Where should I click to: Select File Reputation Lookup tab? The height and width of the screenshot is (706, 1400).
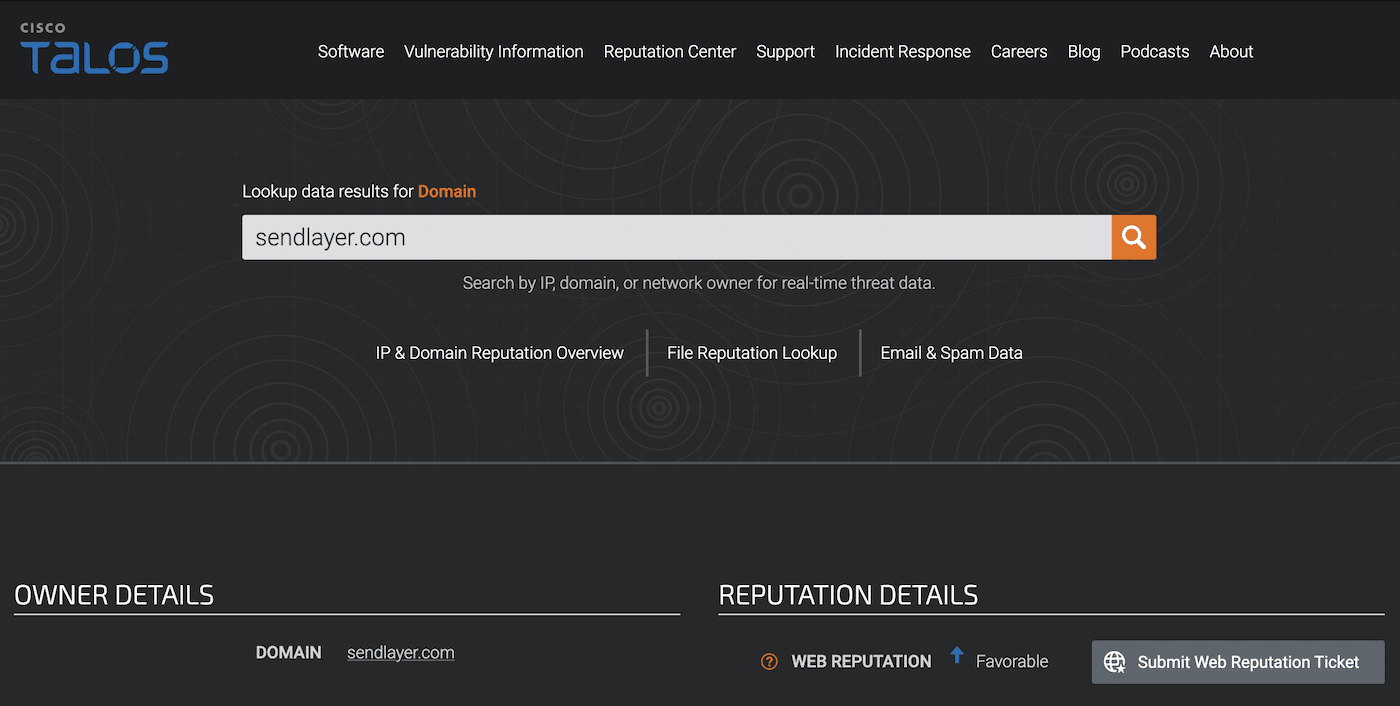click(751, 353)
